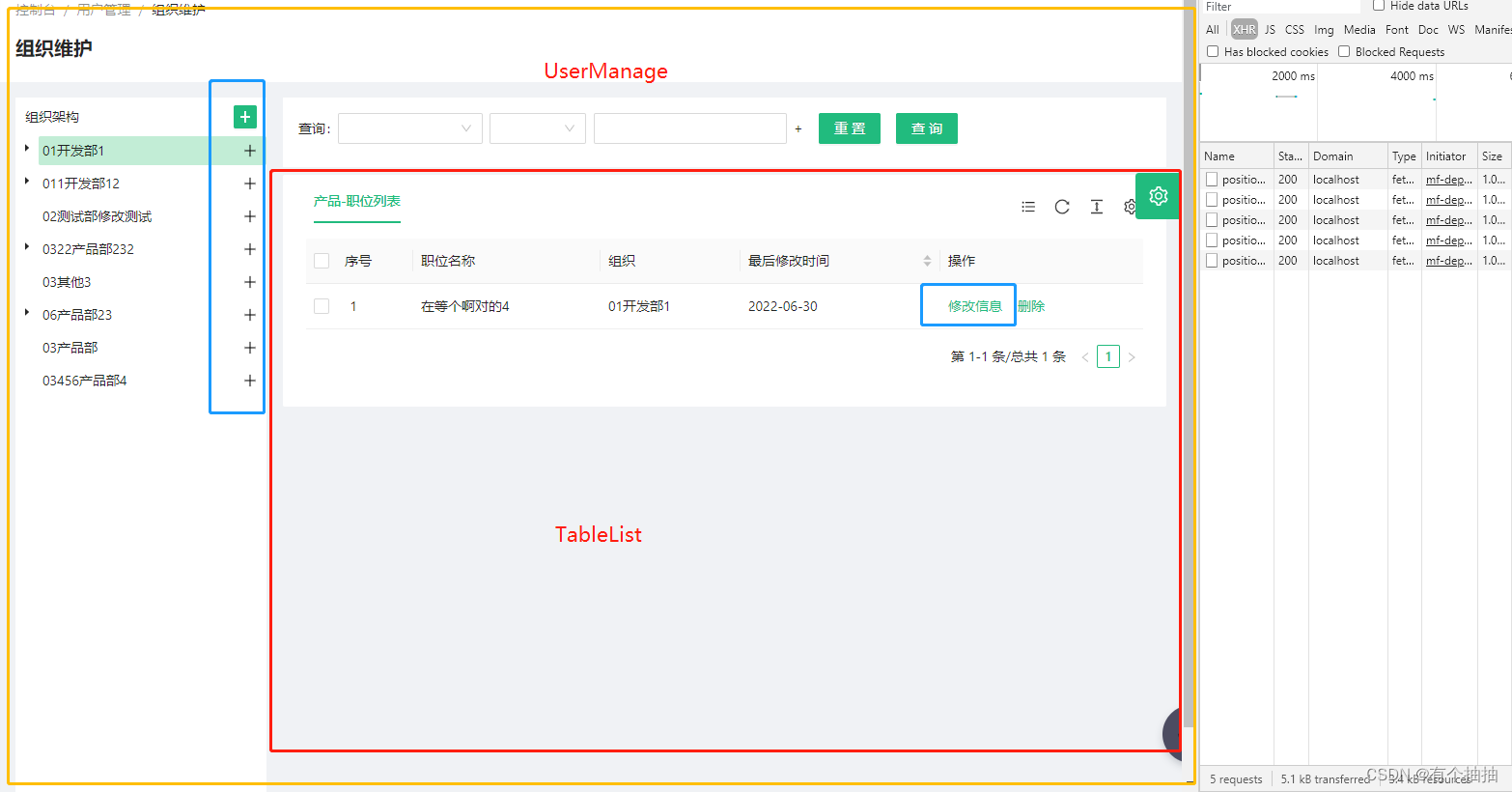Click the plus icon next to 01开发部1
Viewport: 1512px width, 792px height.
point(249,150)
